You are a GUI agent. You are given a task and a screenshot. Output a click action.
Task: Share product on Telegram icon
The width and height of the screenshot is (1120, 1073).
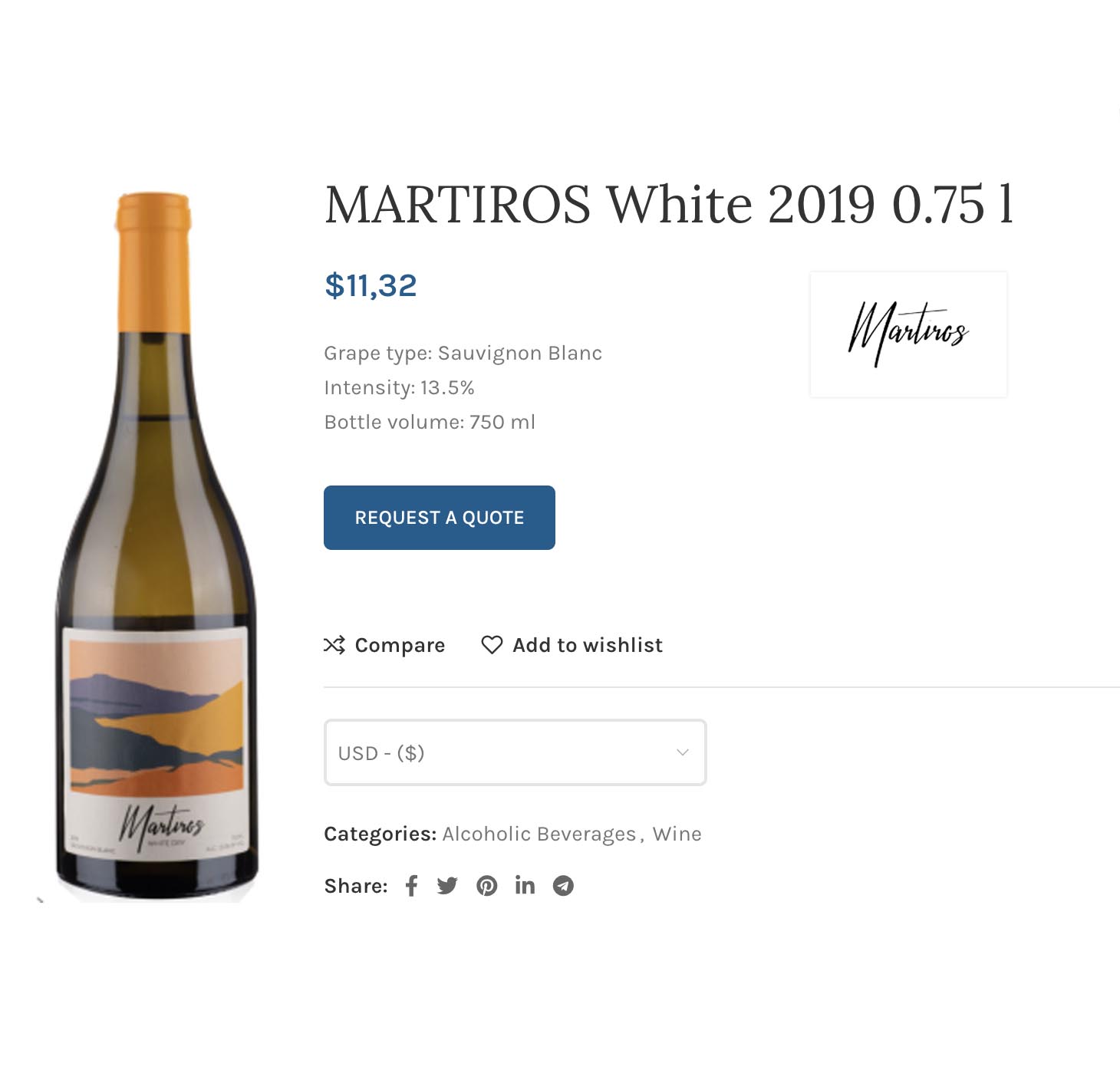564,886
